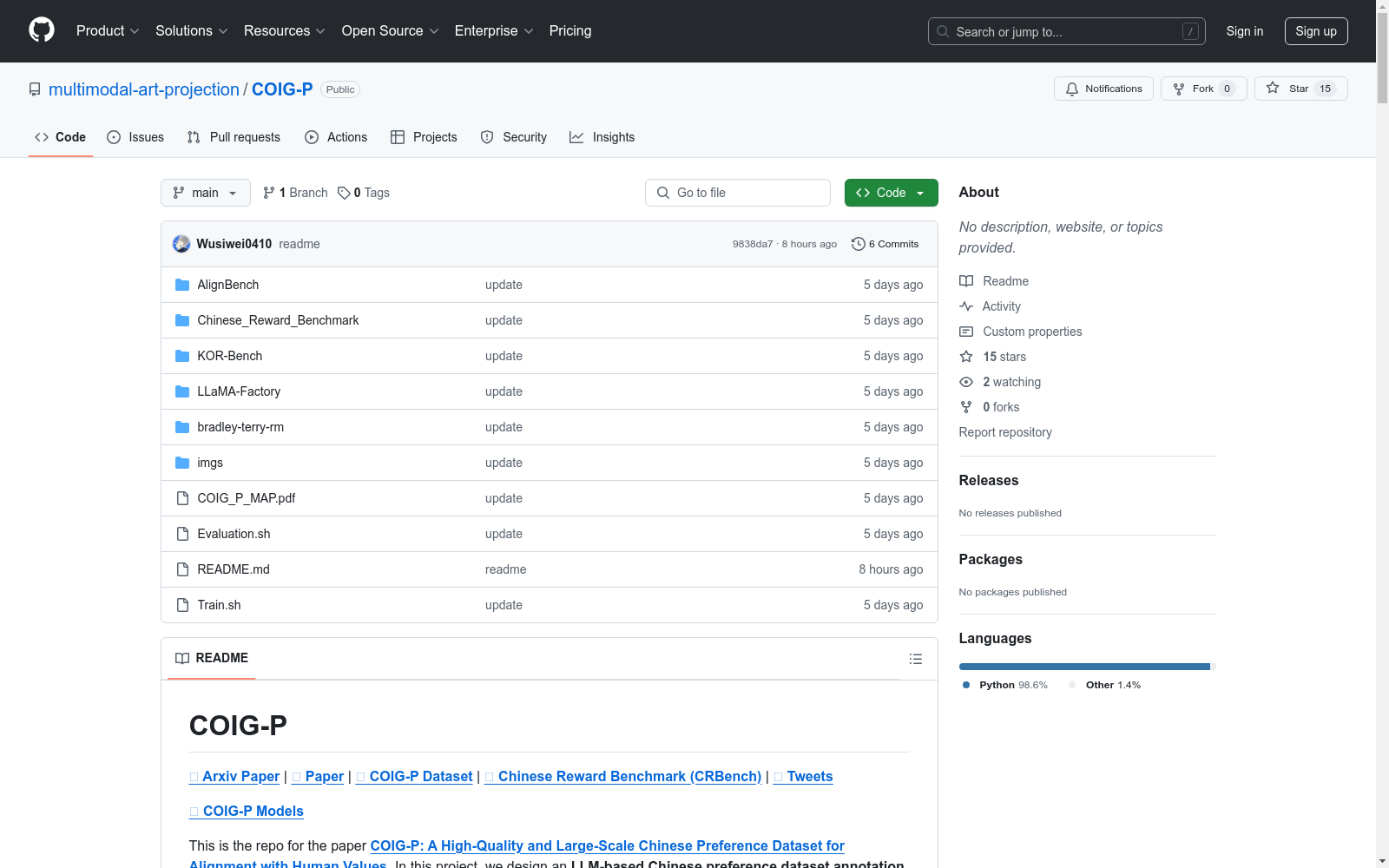Click the repository icon beside multimodal-art-projection
This screenshot has height=868, width=1389.
click(x=35, y=89)
